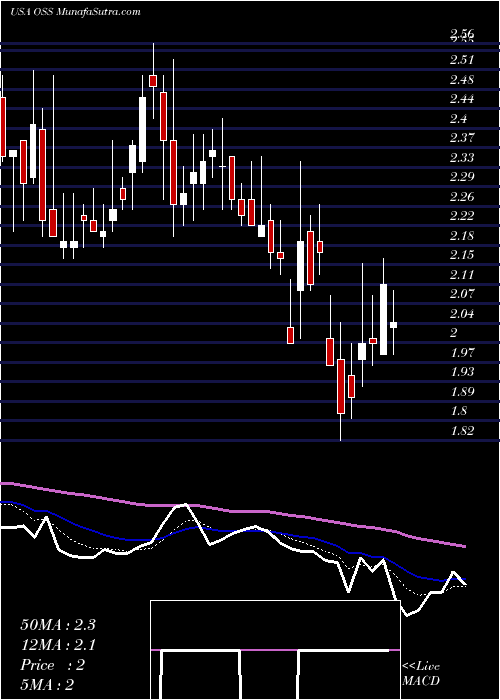Click the last white candlestick on the right
Image resolution: width=500 pixels, height=700 pixels.
(393, 325)
